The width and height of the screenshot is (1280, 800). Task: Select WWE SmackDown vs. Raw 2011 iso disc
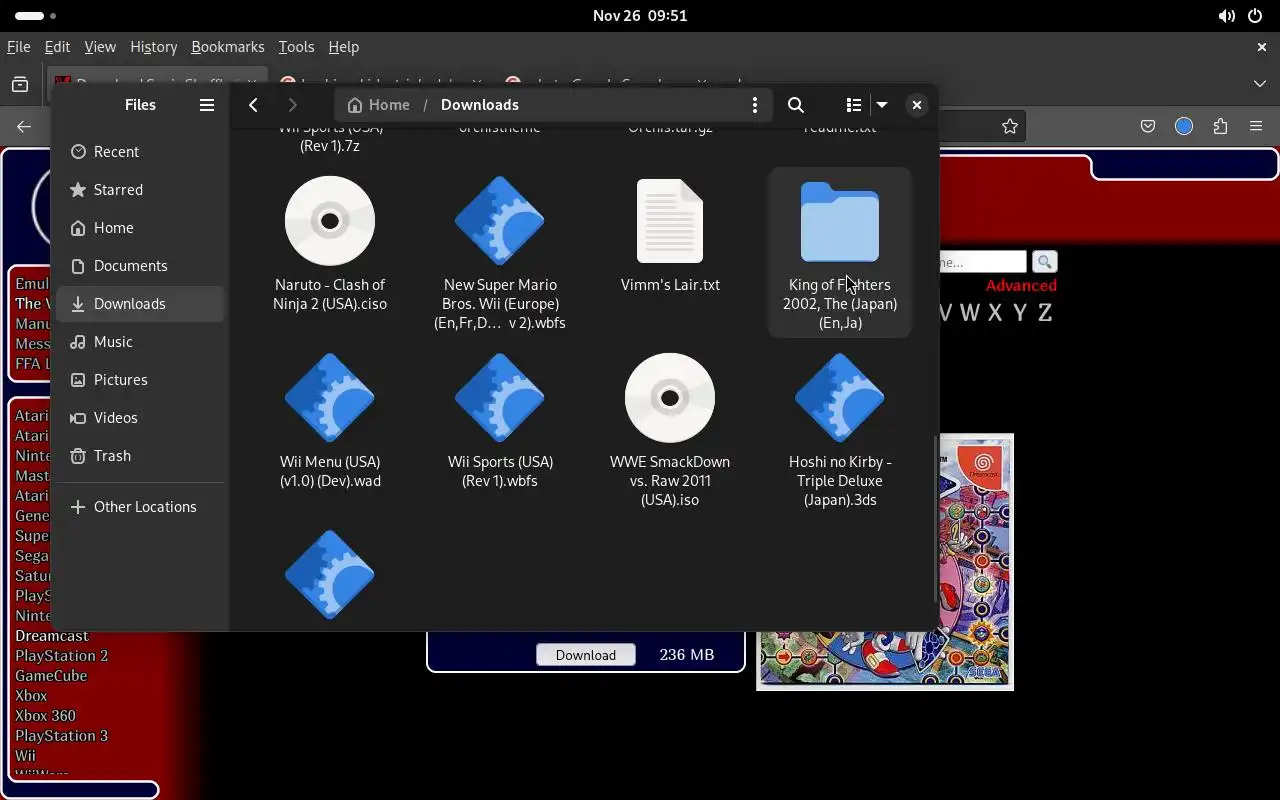[x=670, y=430]
